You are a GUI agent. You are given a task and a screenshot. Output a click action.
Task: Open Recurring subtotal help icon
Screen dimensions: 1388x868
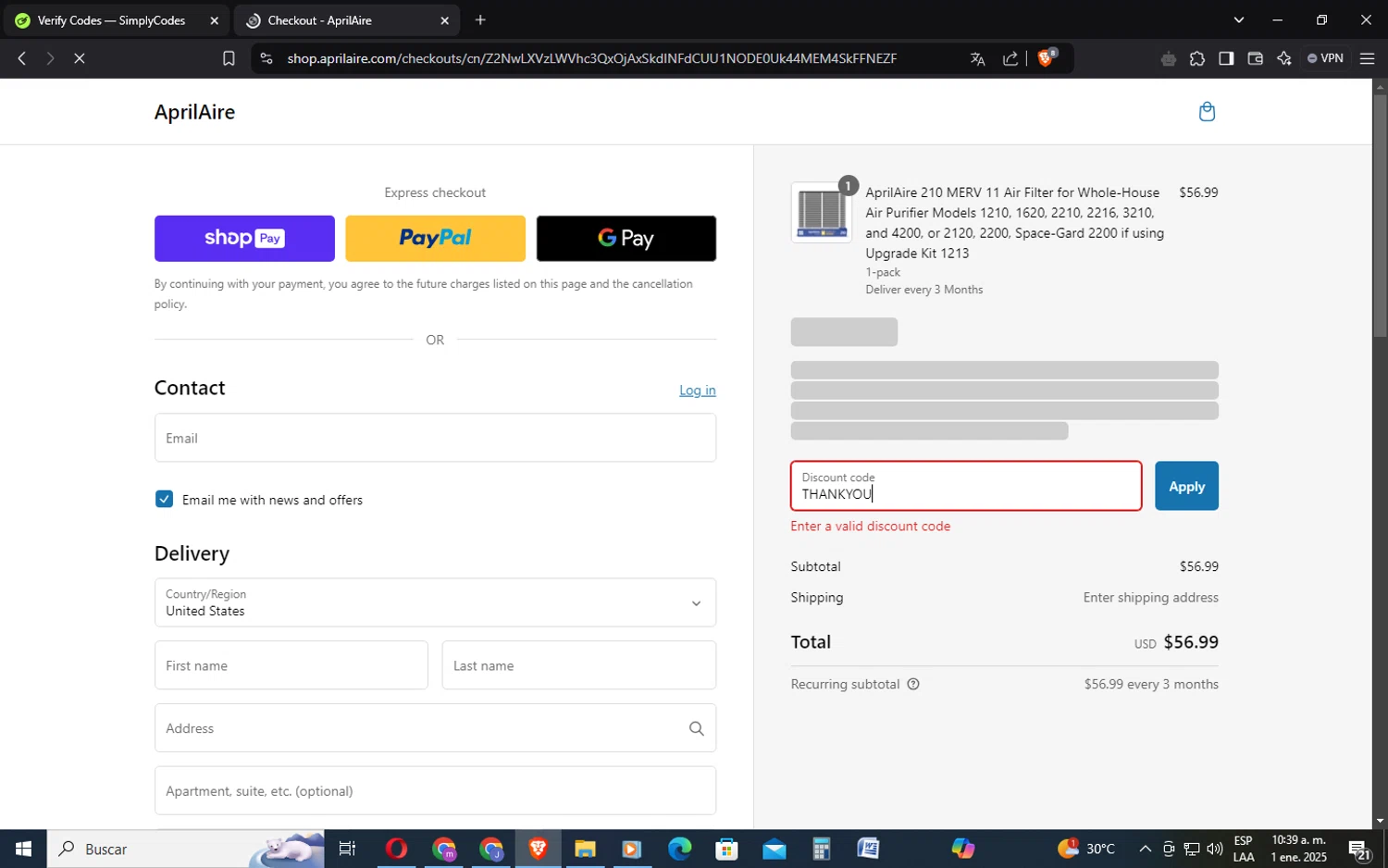point(913,685)
